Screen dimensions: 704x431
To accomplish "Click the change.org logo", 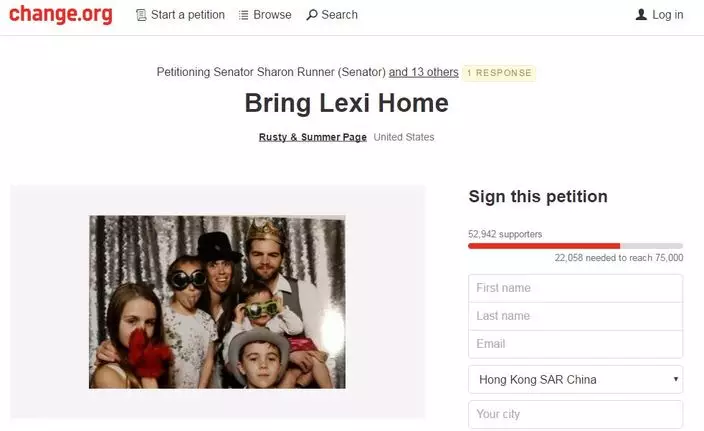I will 60,15.
